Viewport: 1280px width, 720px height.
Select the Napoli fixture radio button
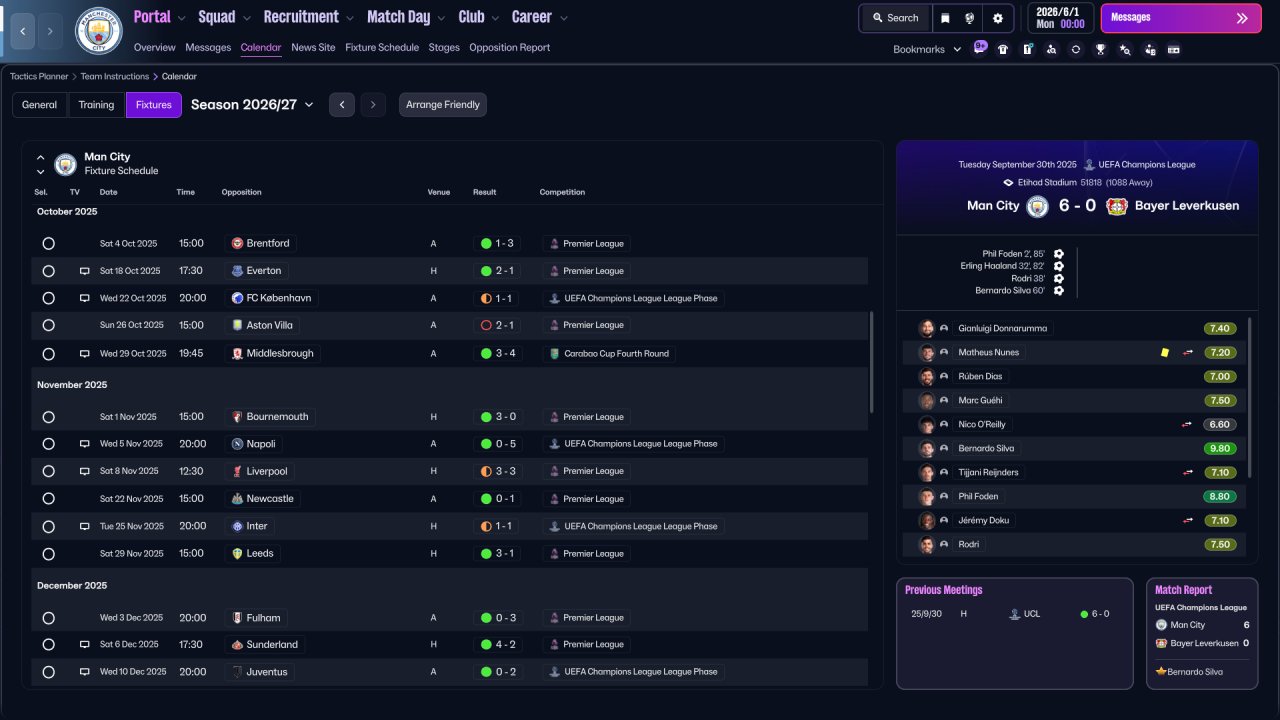click(48, 444)
